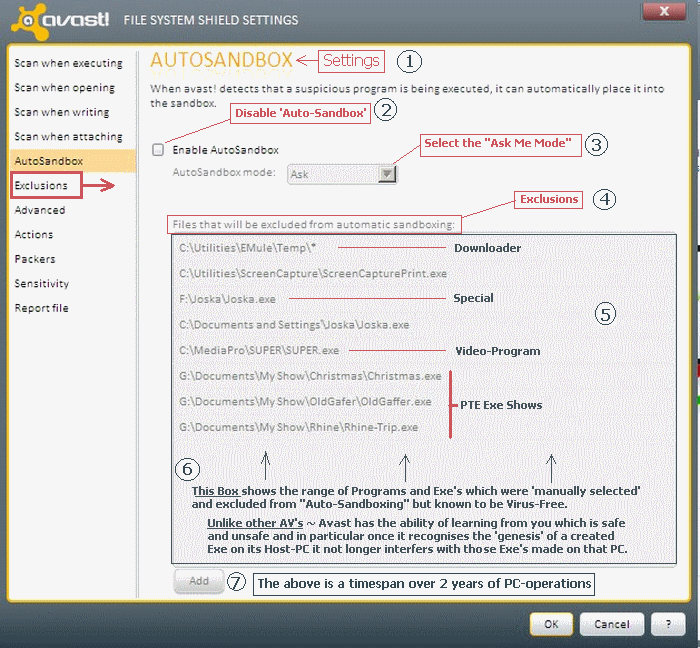Open the Scan when opening section
The height and width of the screenshot is (648, 700).
click(x=65, y=88)
